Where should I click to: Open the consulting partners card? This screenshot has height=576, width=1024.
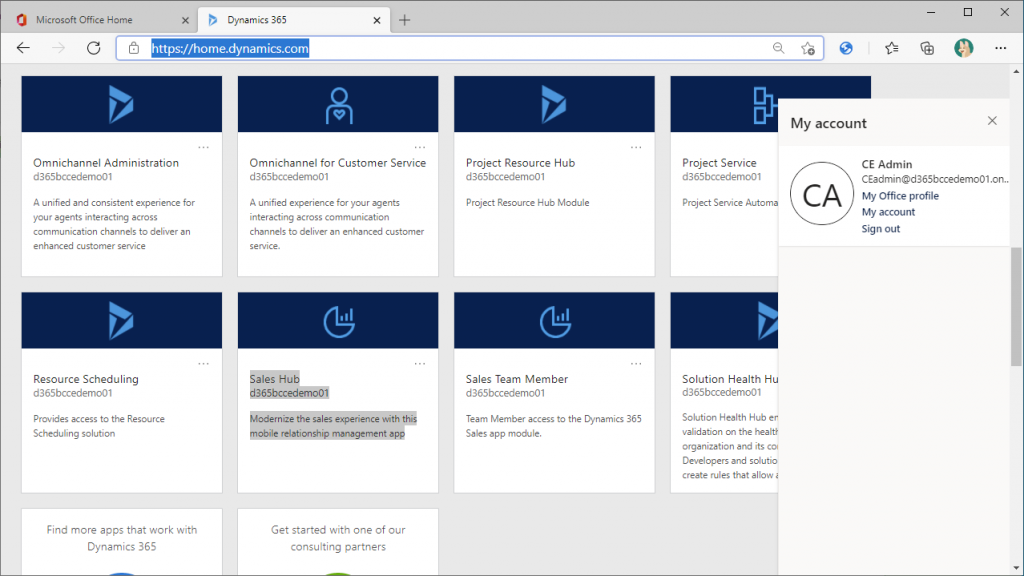pyautogui.click(x=338, y=542)
